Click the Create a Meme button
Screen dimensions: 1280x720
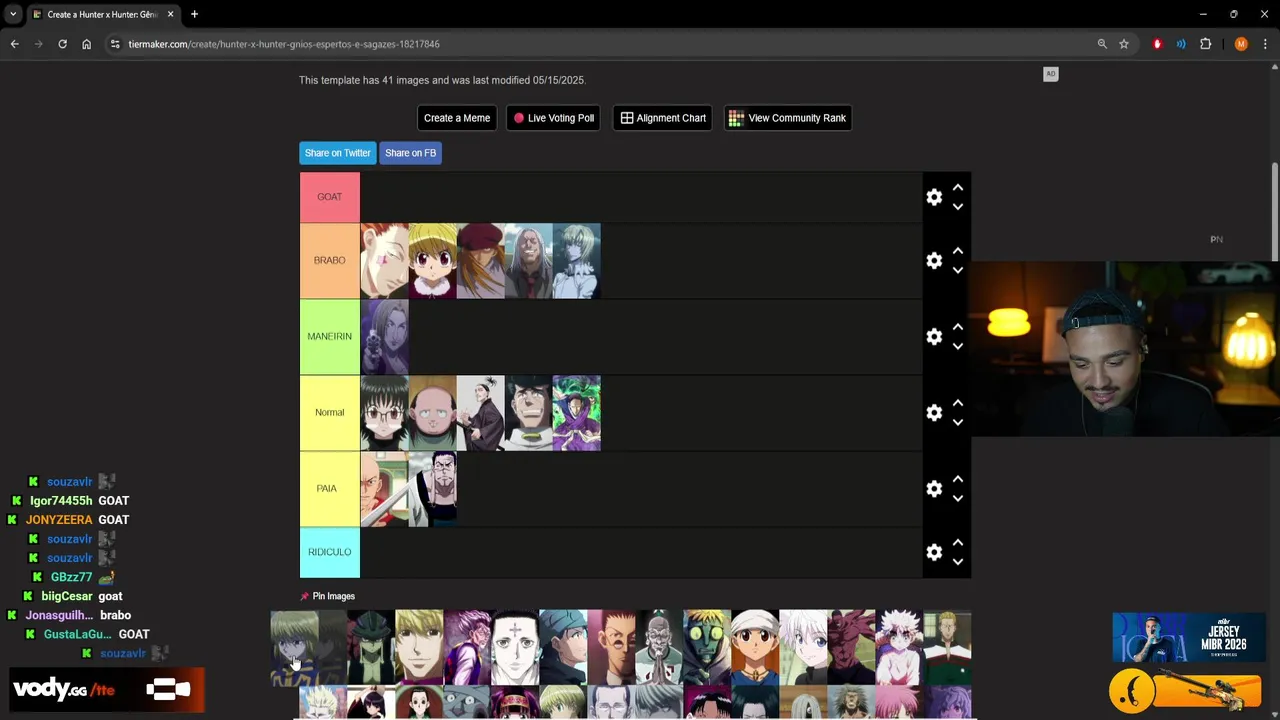(x=457, y=118)
